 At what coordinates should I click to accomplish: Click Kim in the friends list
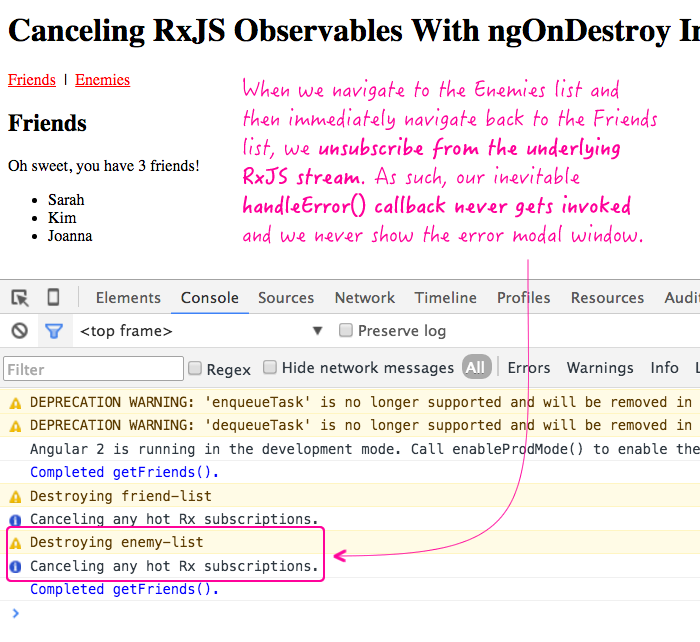(x=62, y=217)
